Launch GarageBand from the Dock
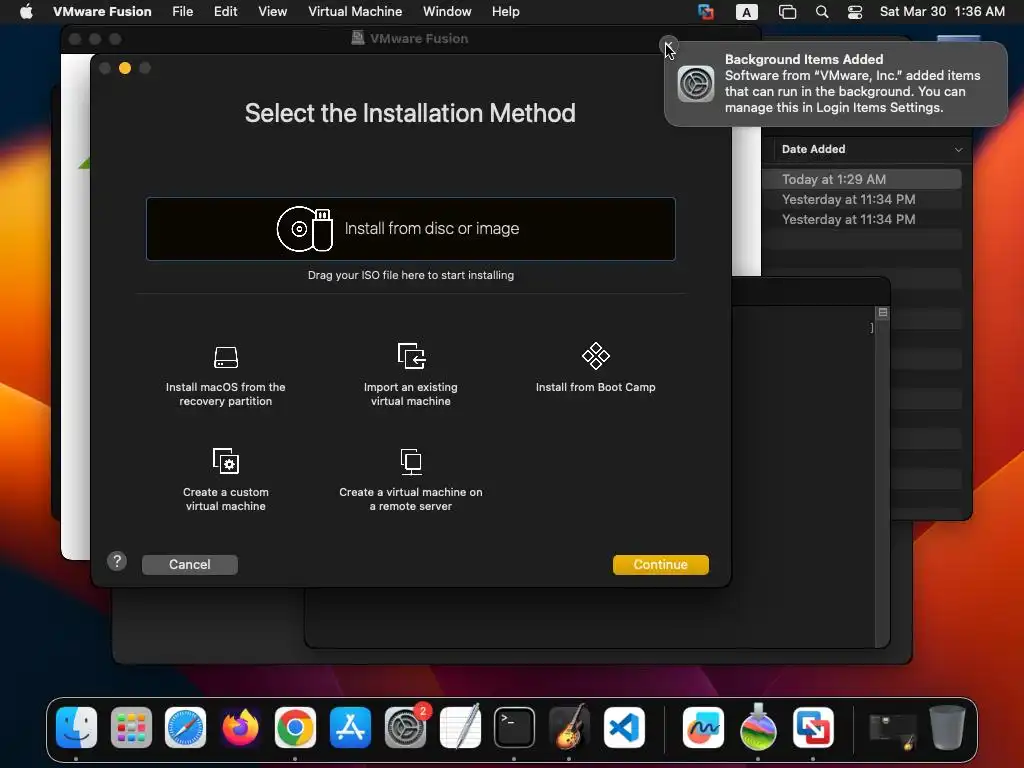 coord(569,727)
